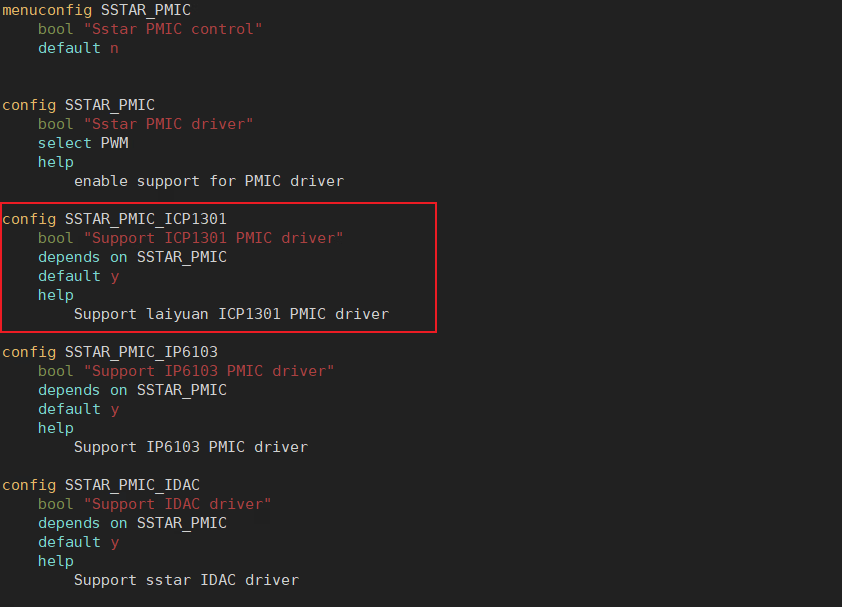
Task: Click the "default n" line
Action: coord(78,48)
